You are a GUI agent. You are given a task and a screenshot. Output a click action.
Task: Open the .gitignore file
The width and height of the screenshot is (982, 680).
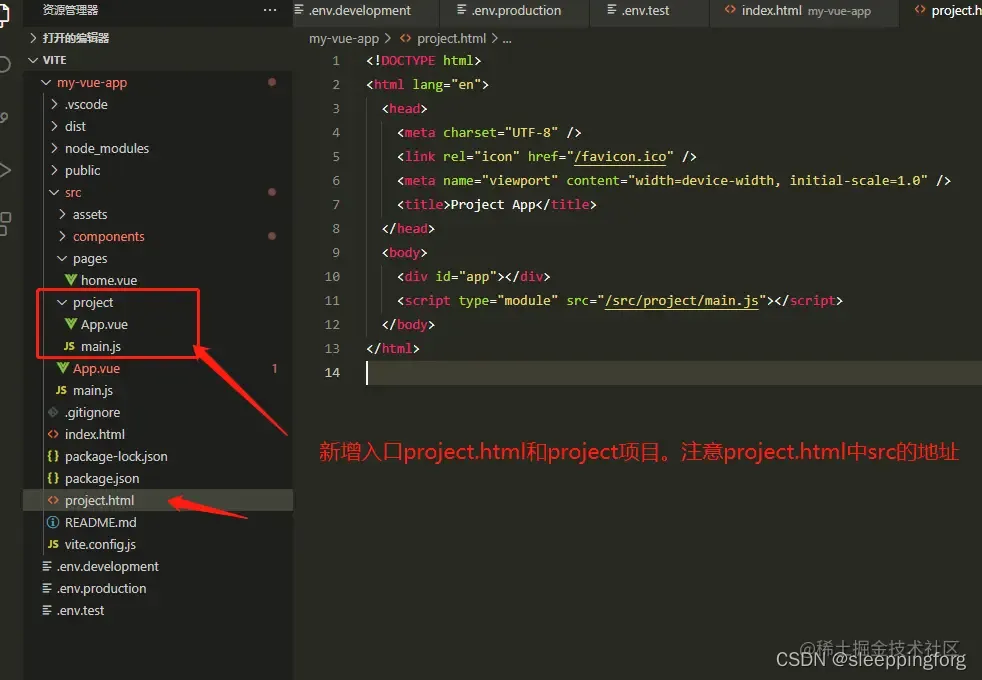(92, 412)
